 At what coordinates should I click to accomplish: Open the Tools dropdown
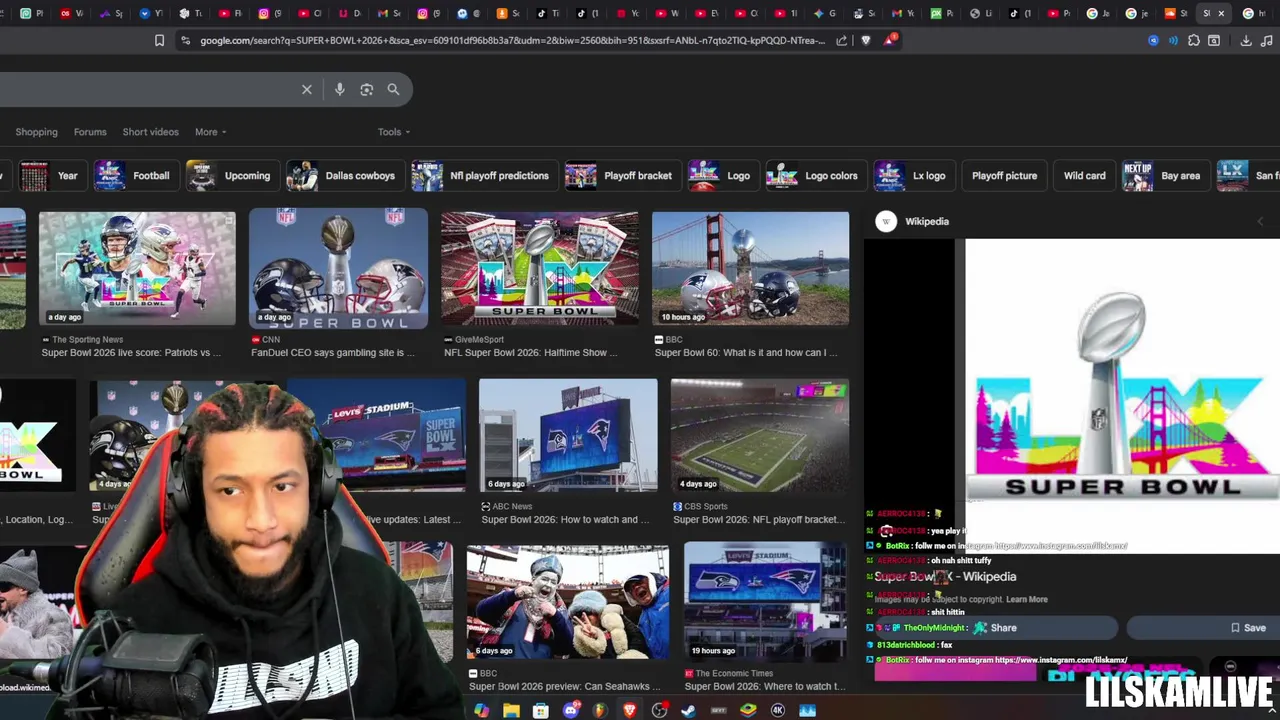pyautogui.click(x=394, y=132)
